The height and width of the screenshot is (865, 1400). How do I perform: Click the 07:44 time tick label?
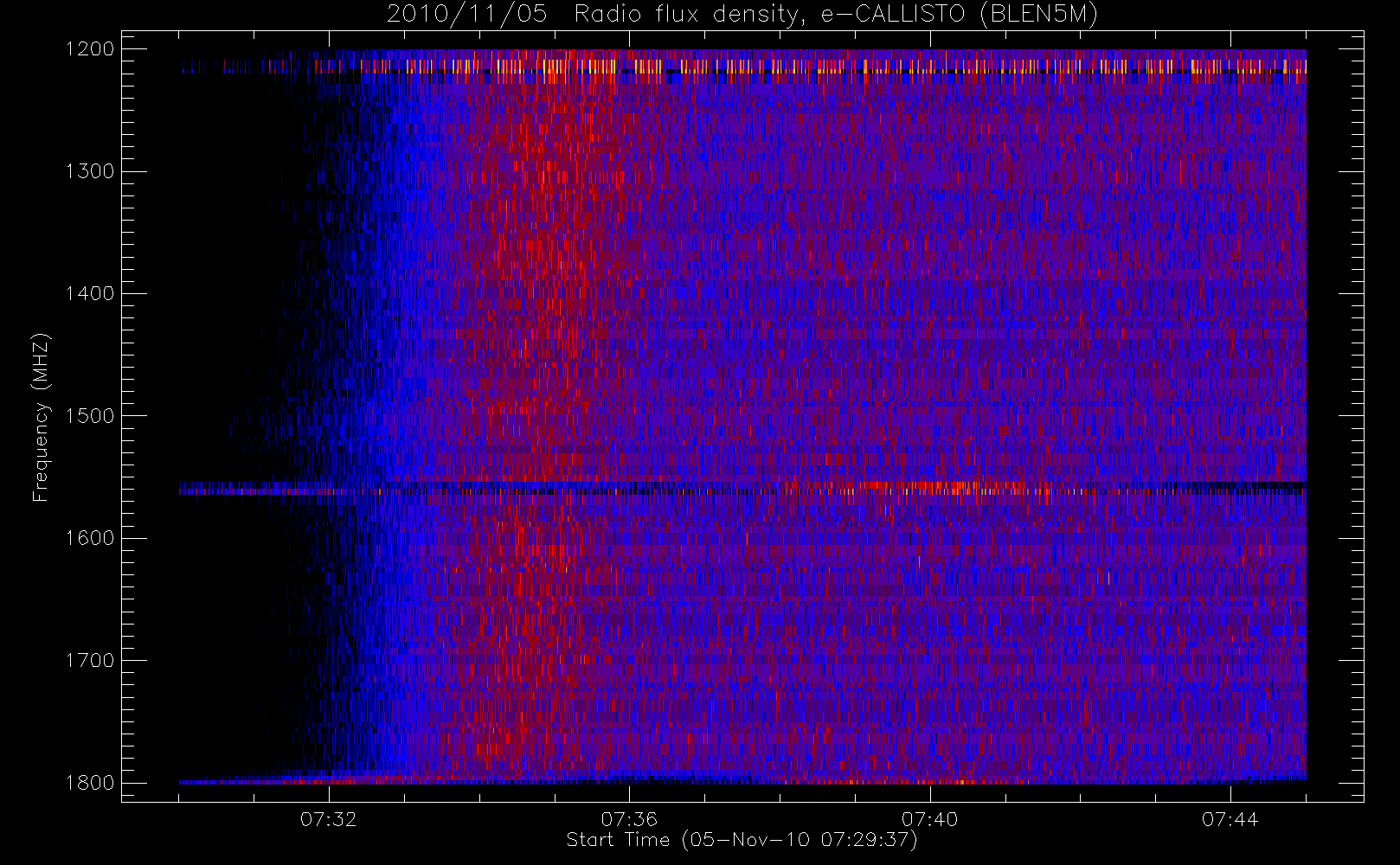pos(1230,819)
